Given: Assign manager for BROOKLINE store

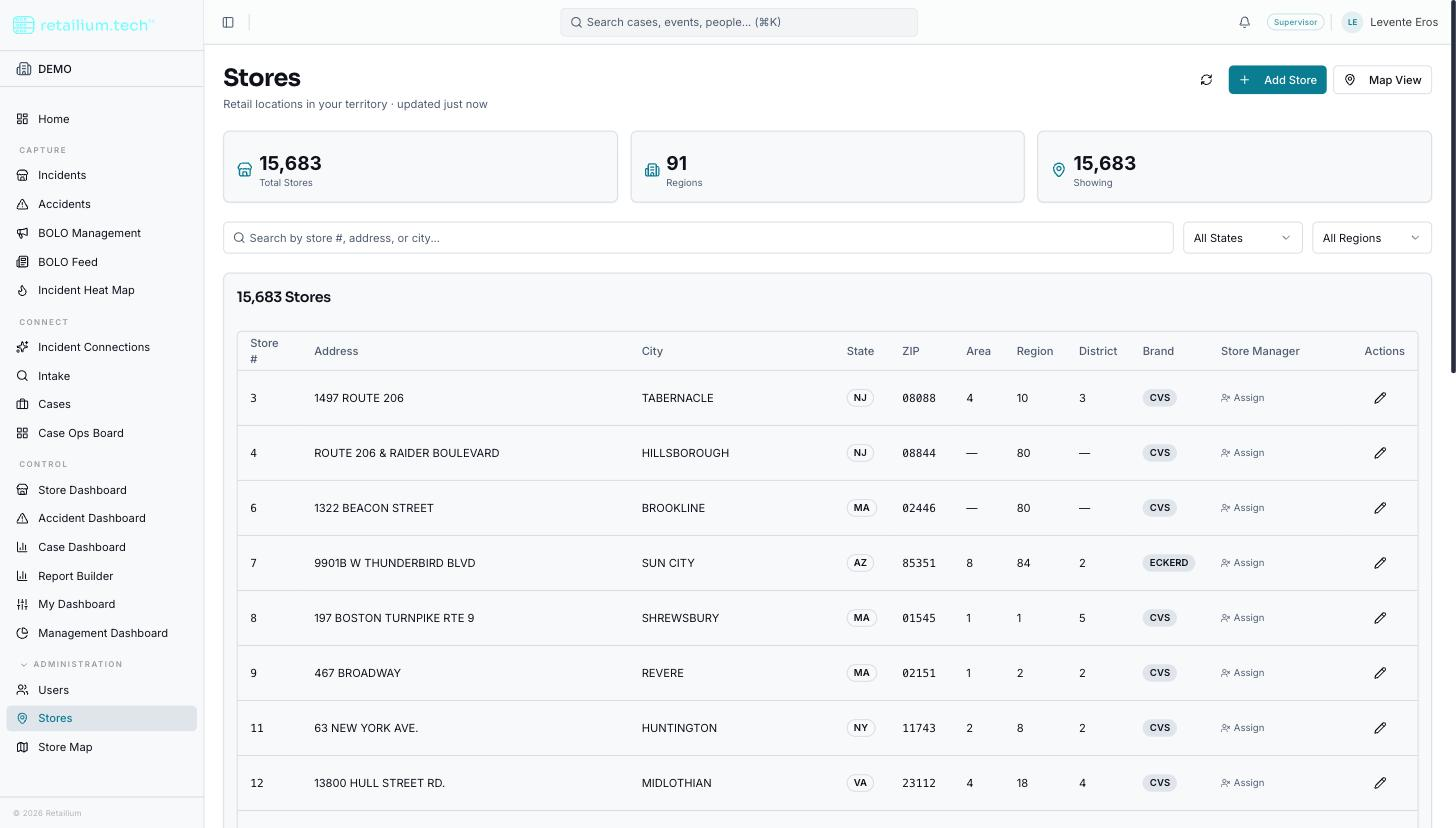Looking at the screenshot, I should click(x=1243, y=508).
